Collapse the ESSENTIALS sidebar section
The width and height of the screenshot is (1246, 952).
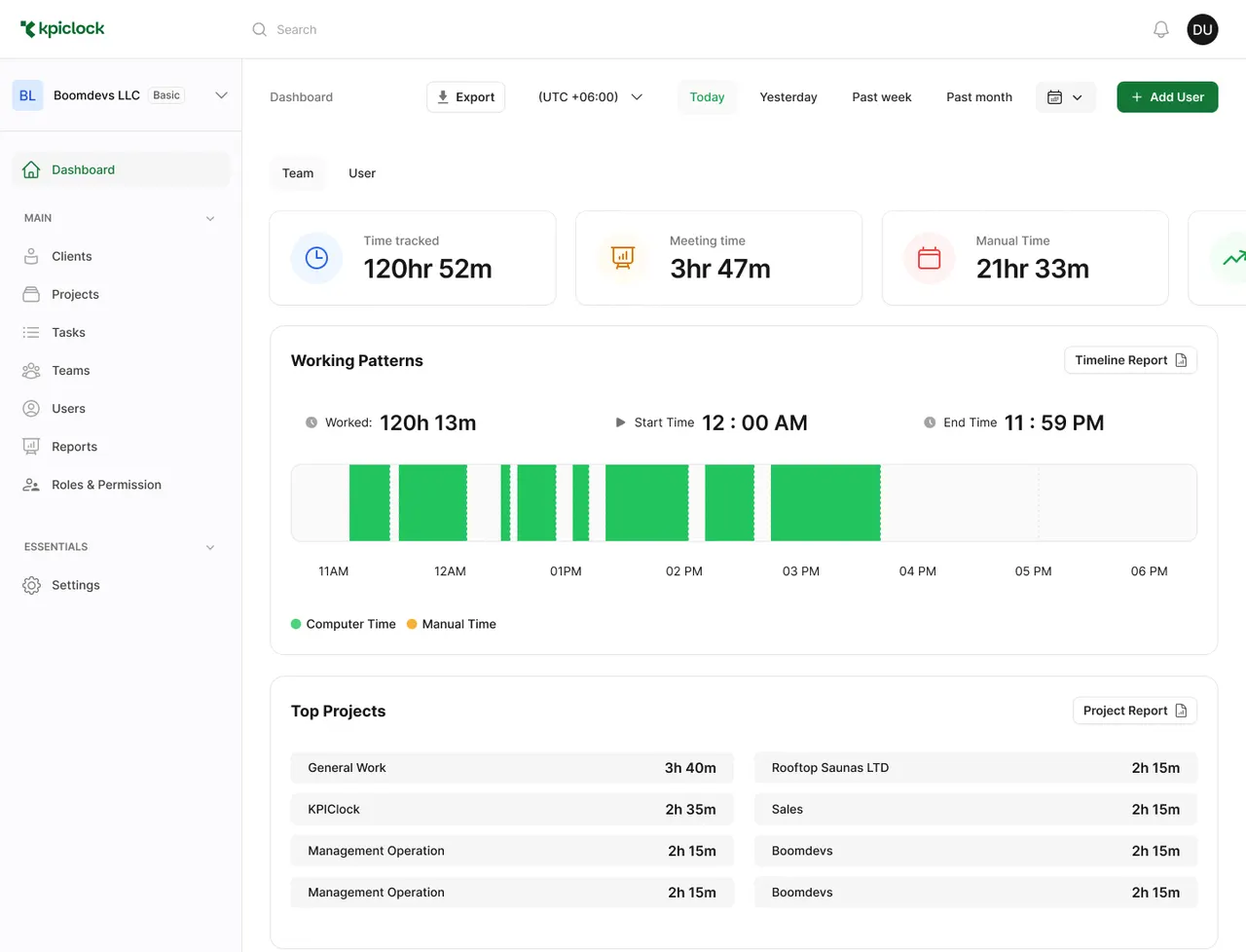[210, 547]
